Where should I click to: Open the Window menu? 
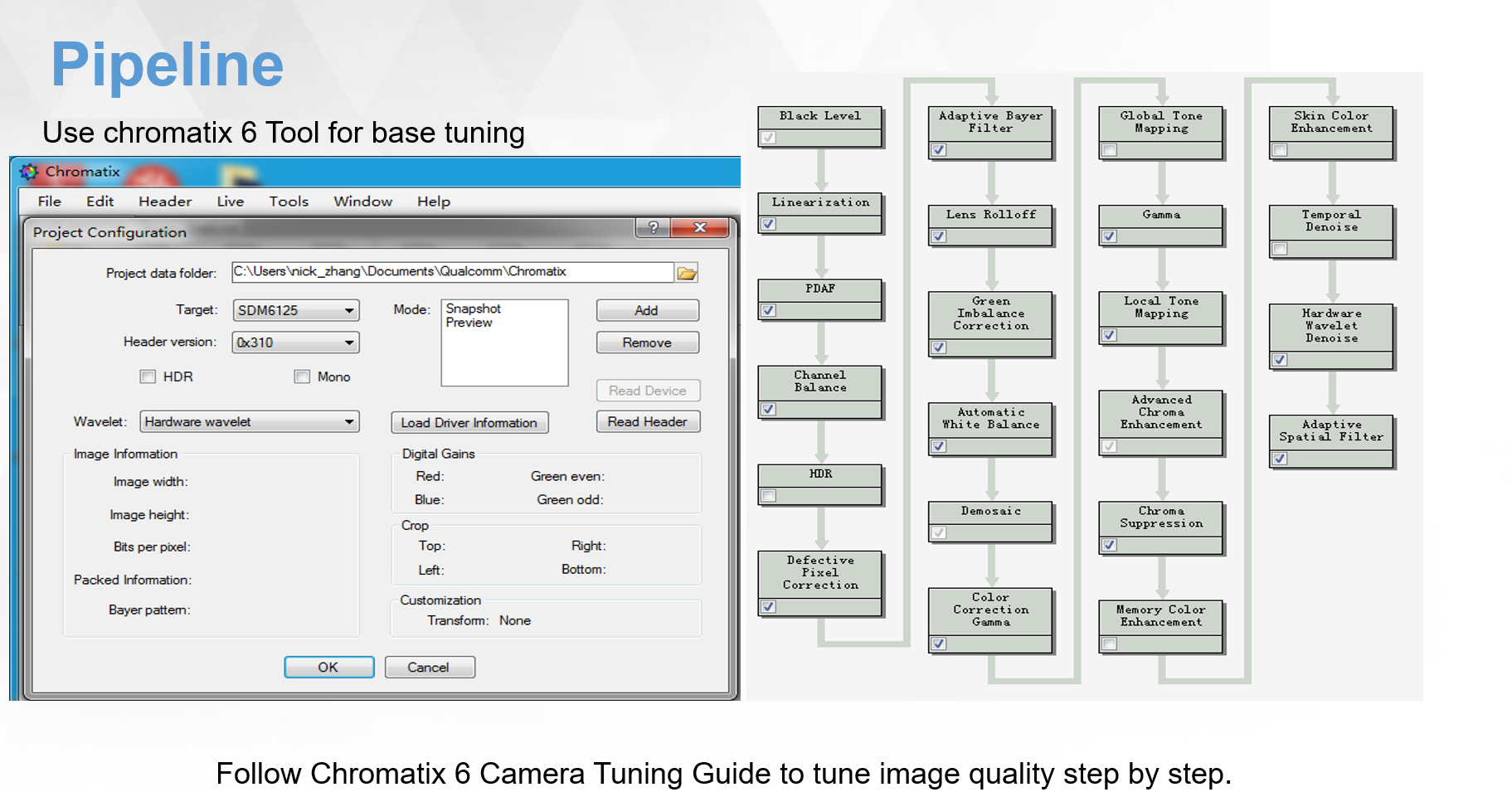point(362,202)
